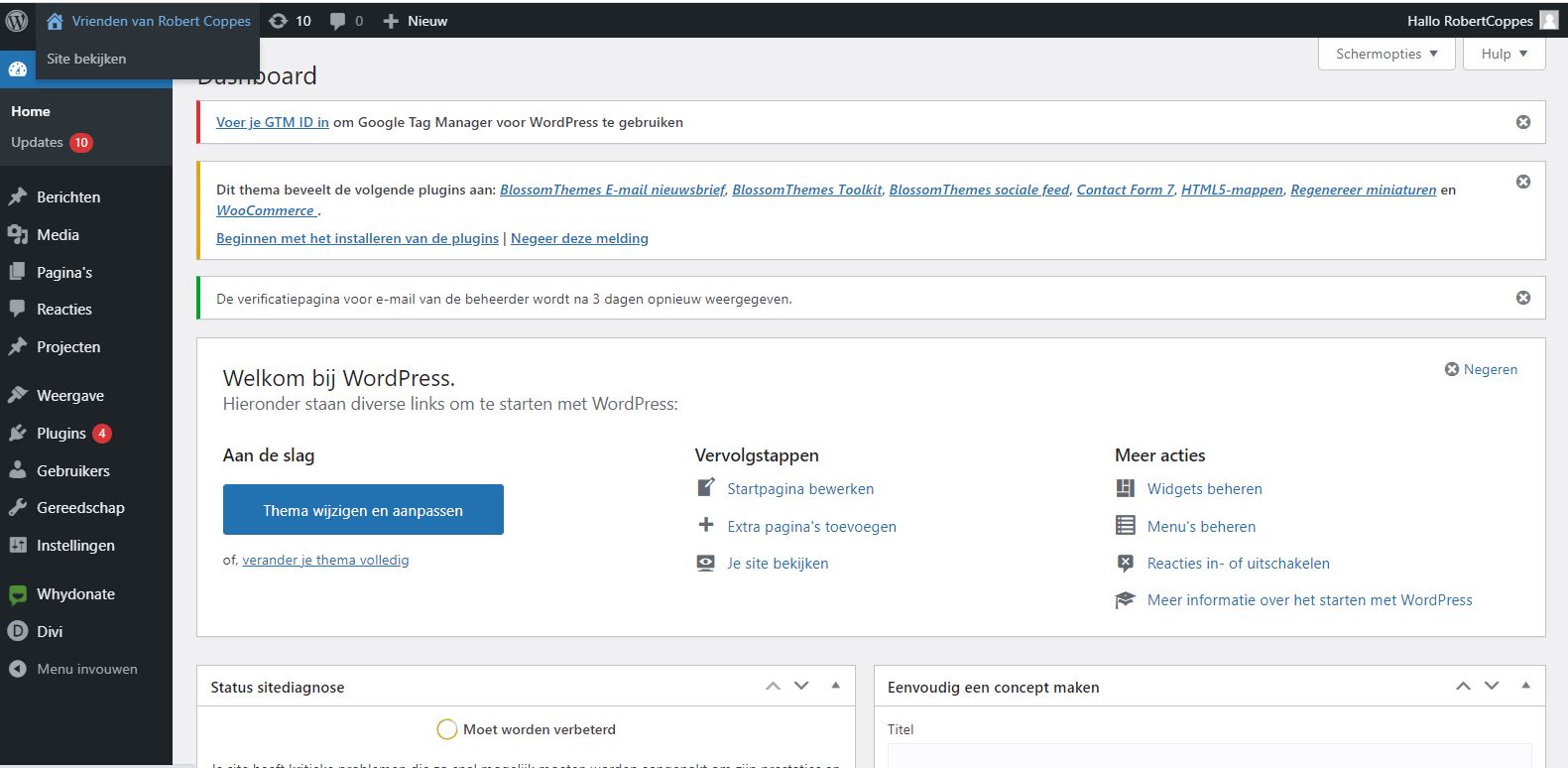The width and height of the screenshot is (1568, 768).
Task: Collapse the Status sitediagnose panel
Action: click(x=835, y=686)
